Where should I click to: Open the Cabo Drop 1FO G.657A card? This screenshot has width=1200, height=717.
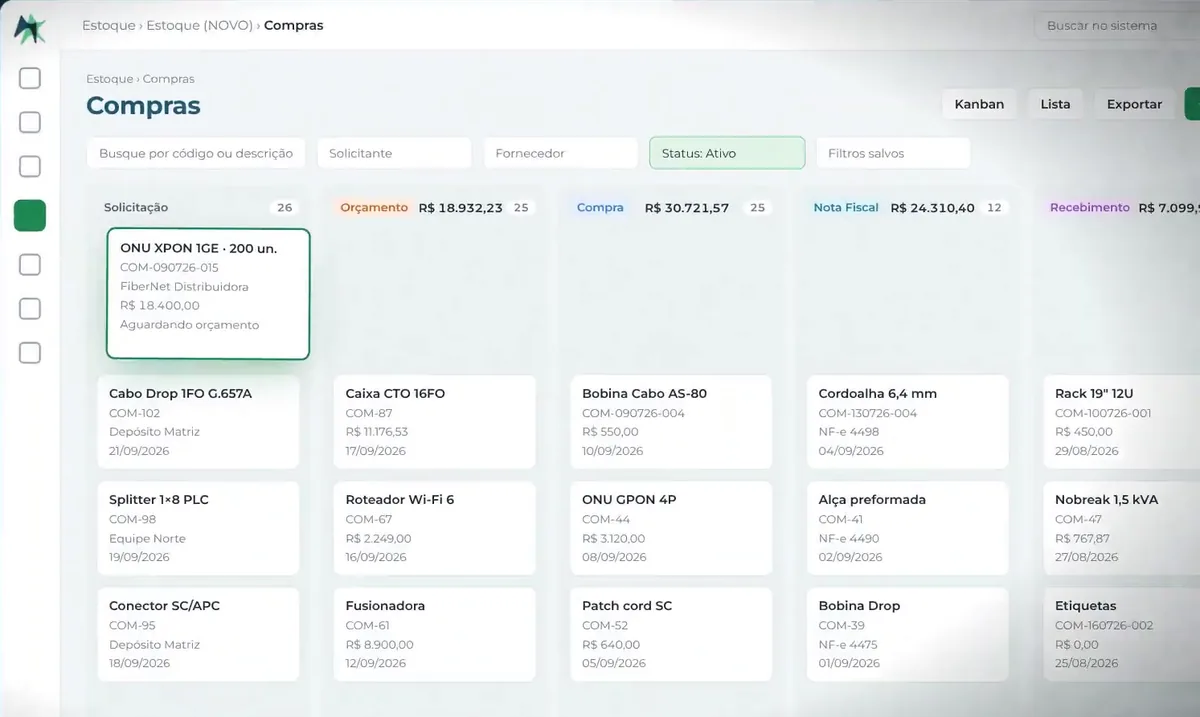tap(198, 422)
